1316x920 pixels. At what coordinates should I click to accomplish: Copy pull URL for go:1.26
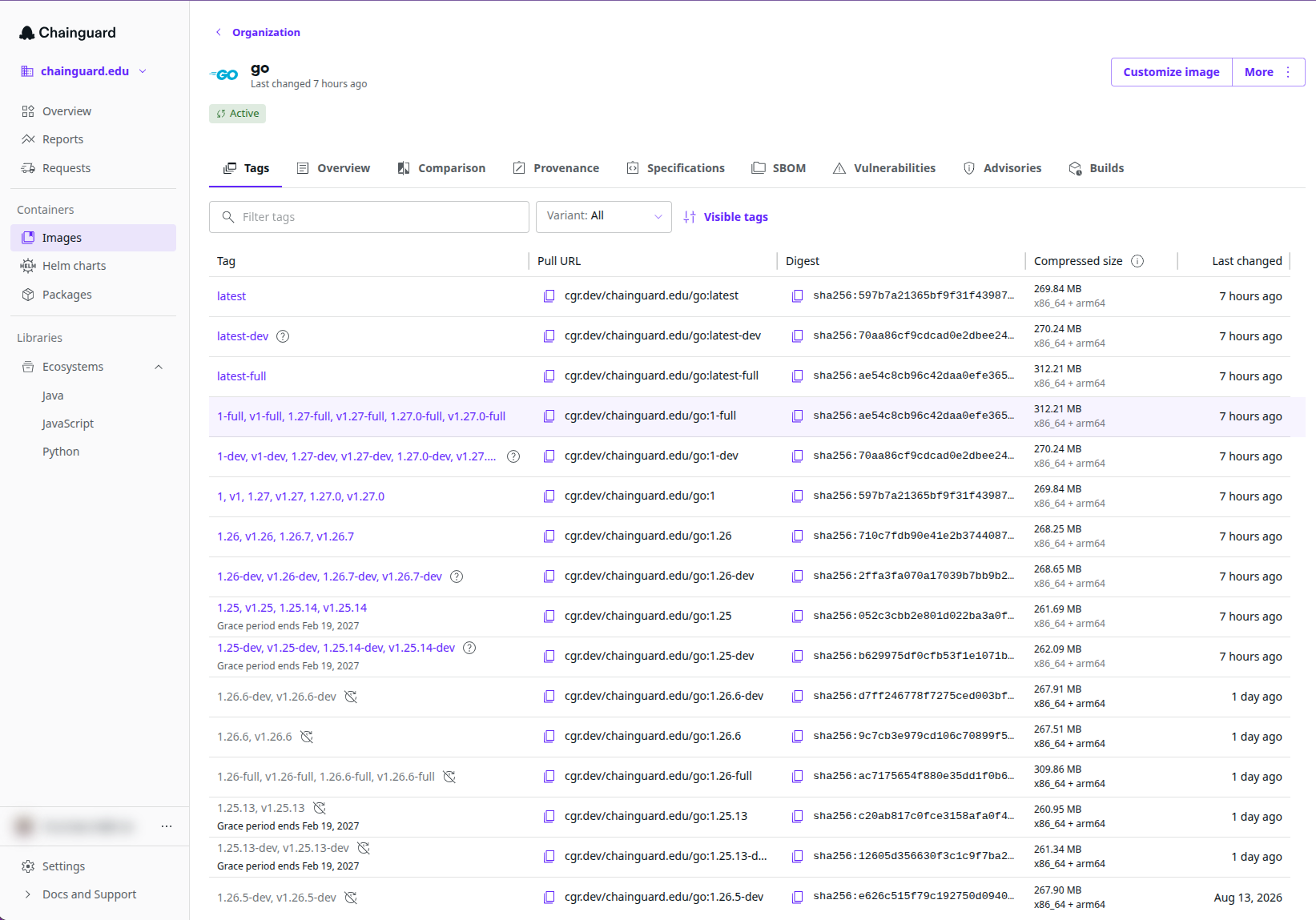click(x=549, y=536)
